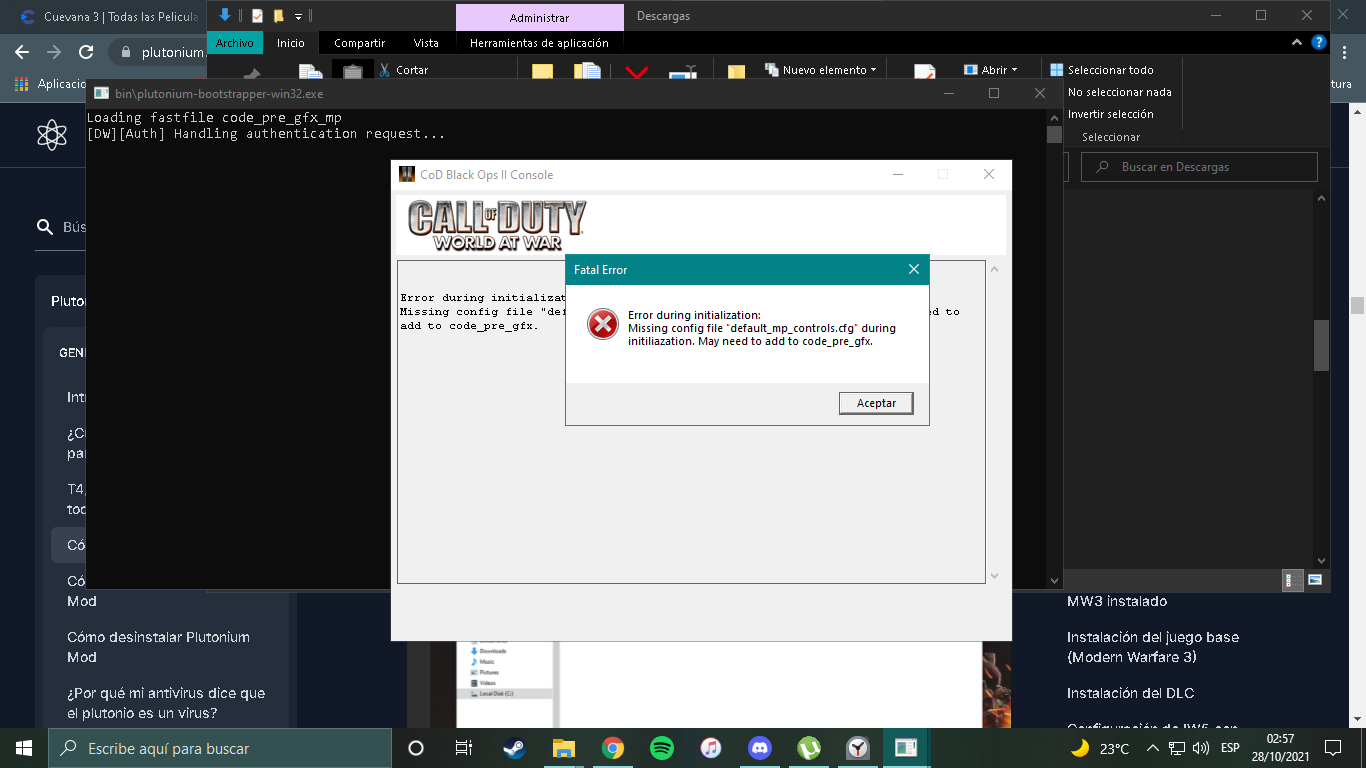Click the red X Delete icon in ribbon

[636, 72]
